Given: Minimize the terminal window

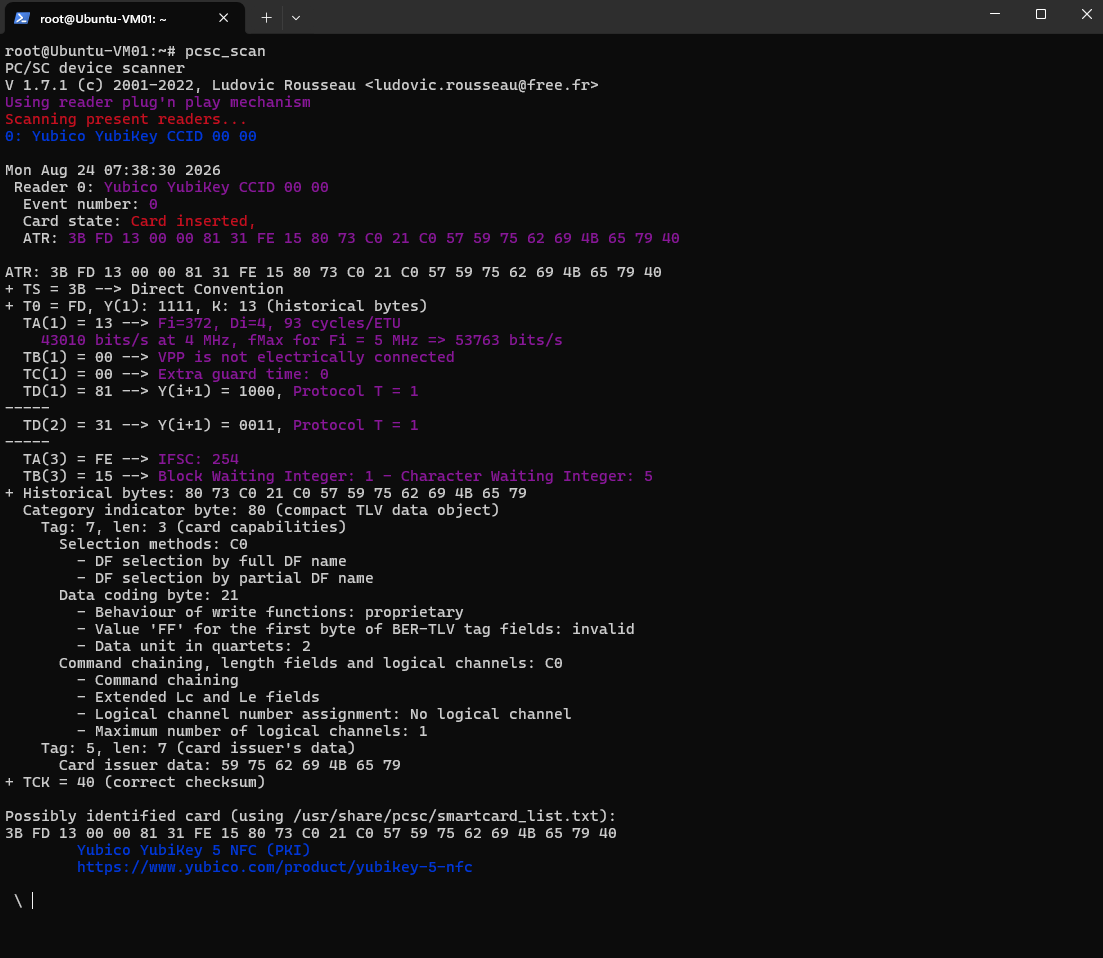Looking at the screenshot, I should click(x=995, y=14).
